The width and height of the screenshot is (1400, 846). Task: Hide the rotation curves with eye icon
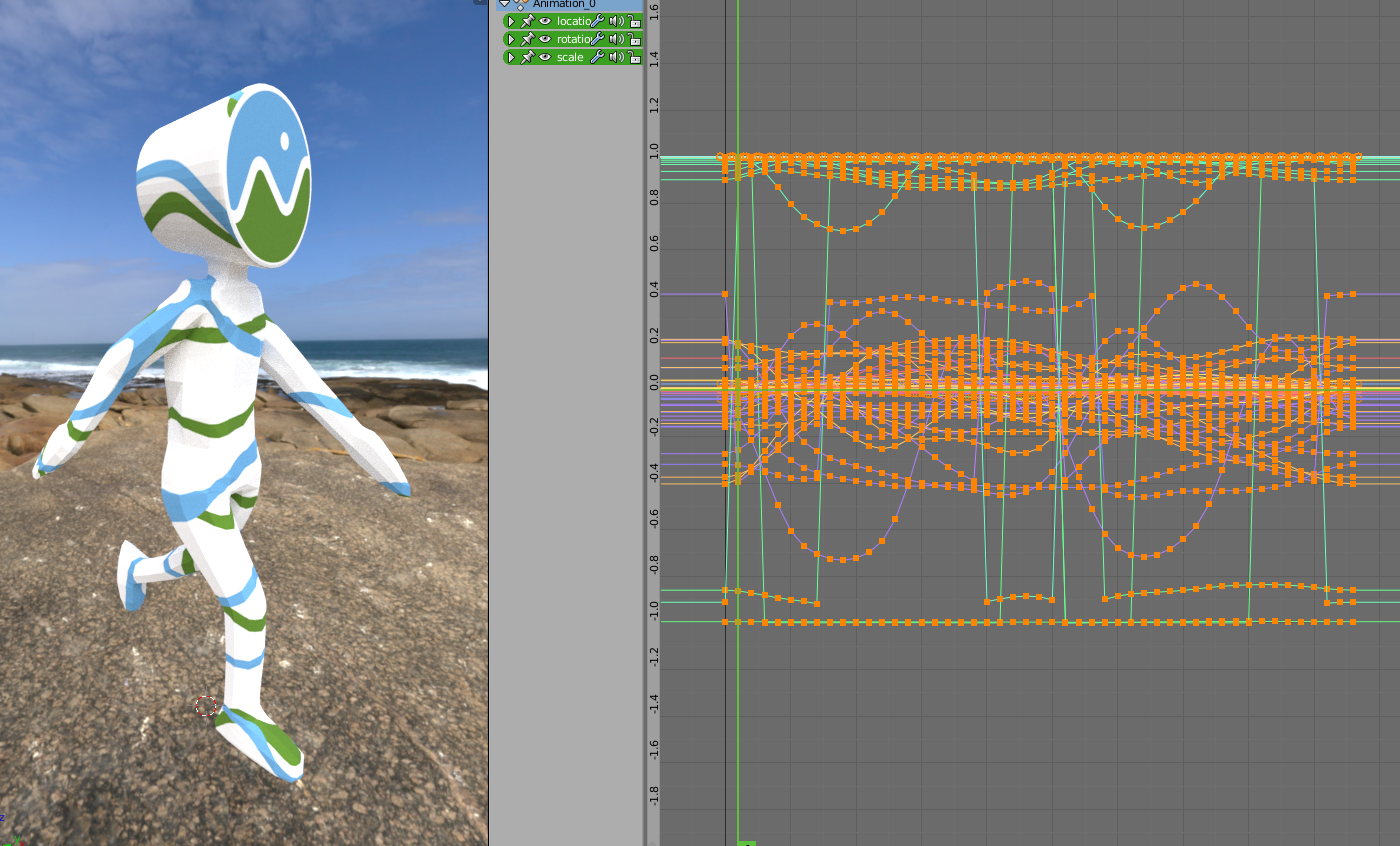coord(545,39)
